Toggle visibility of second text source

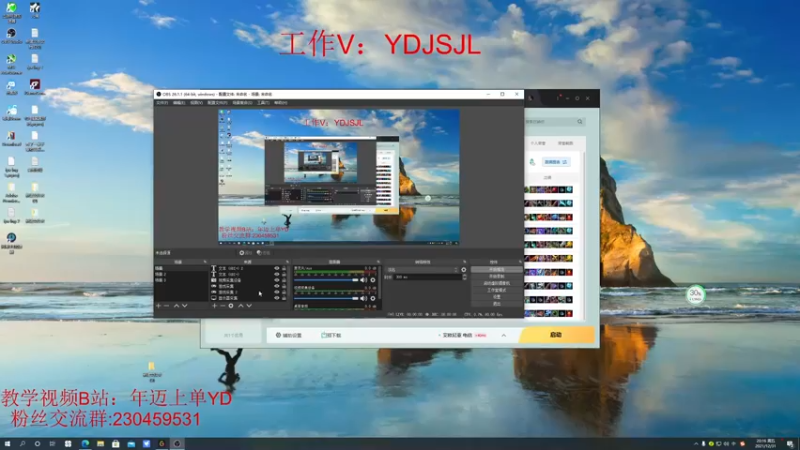(277, 274)
